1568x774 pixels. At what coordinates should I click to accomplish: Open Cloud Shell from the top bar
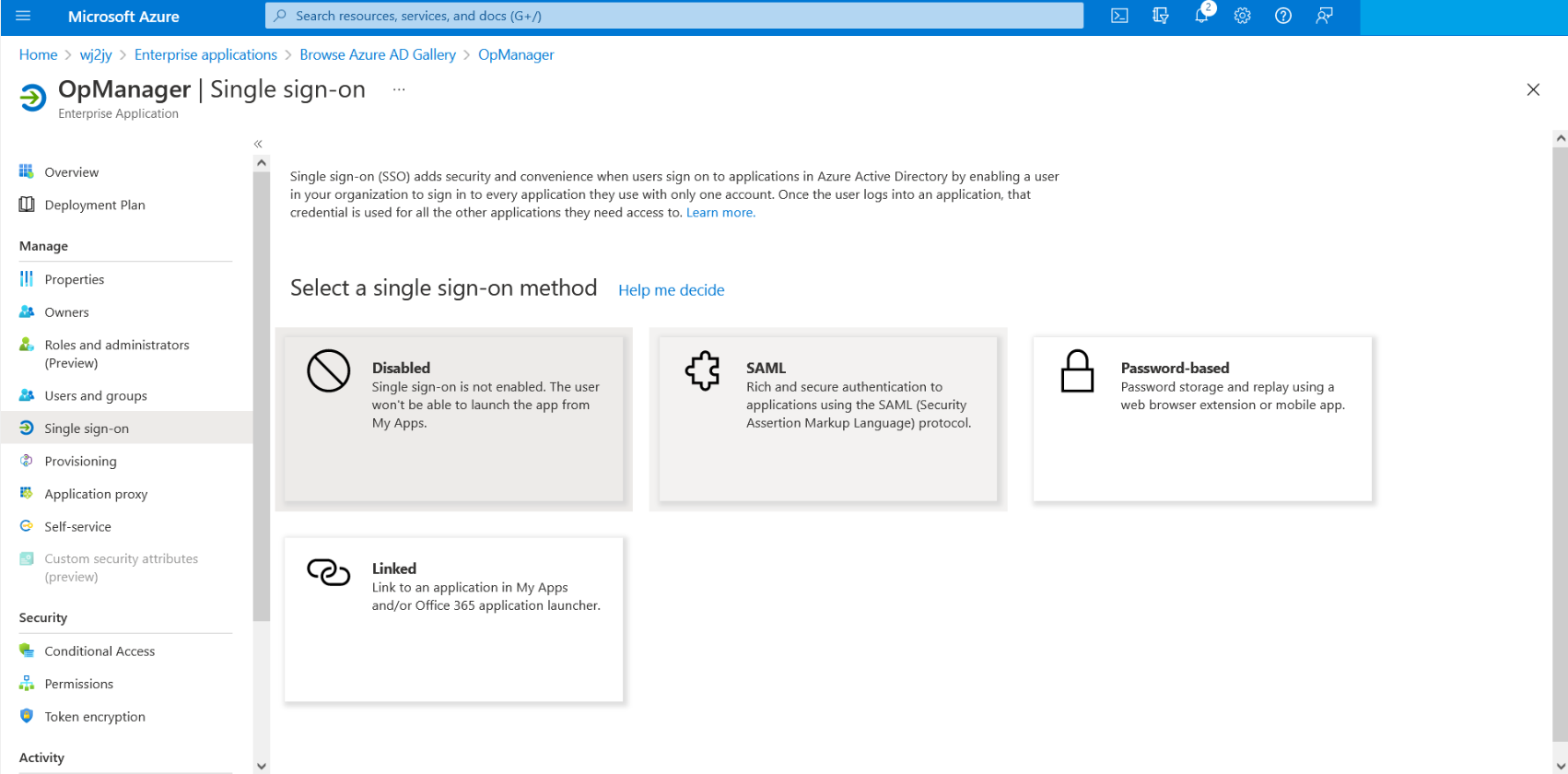(x=1119, y=16)
